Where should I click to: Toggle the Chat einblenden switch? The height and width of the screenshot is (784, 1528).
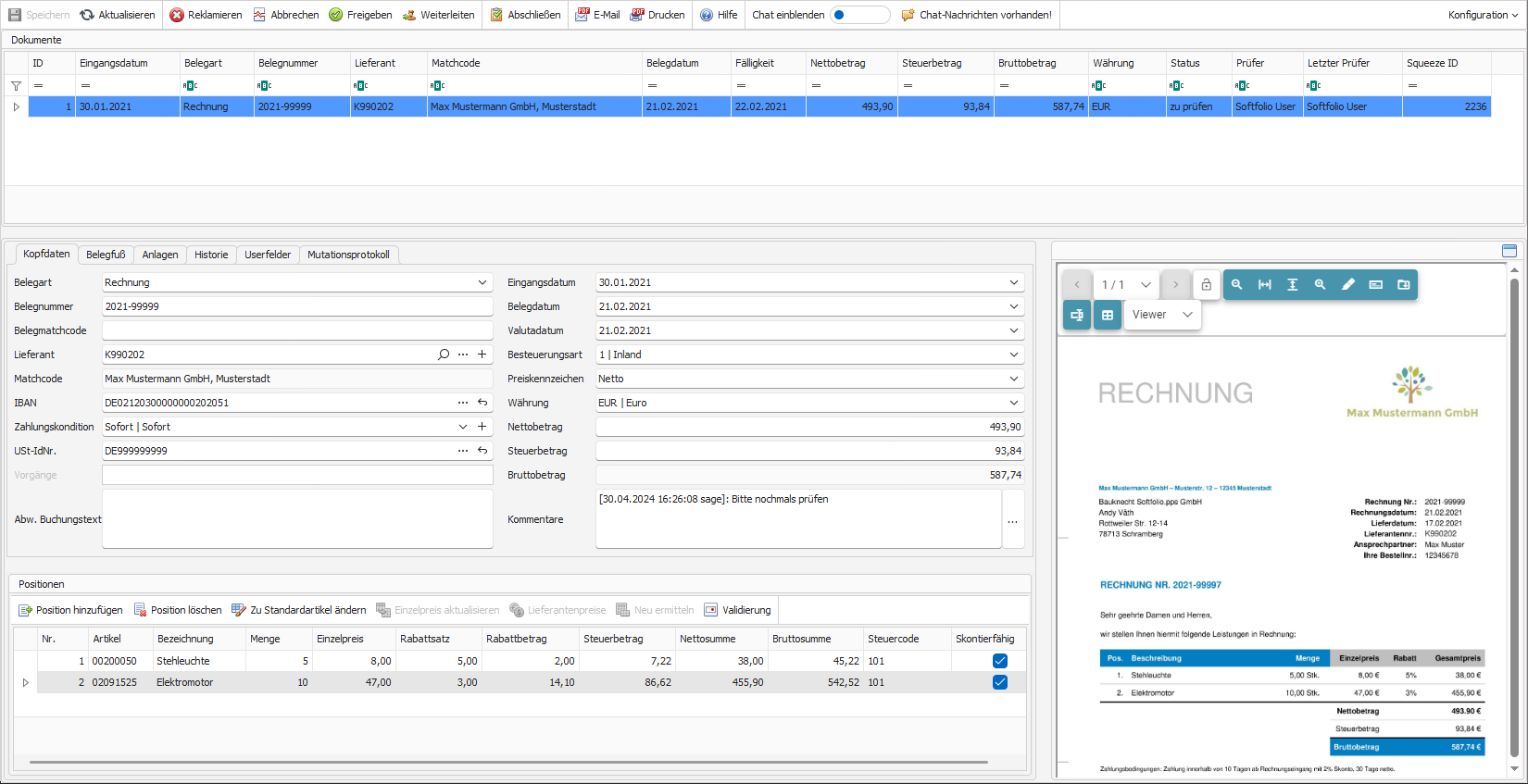click(x=858, y=15)
